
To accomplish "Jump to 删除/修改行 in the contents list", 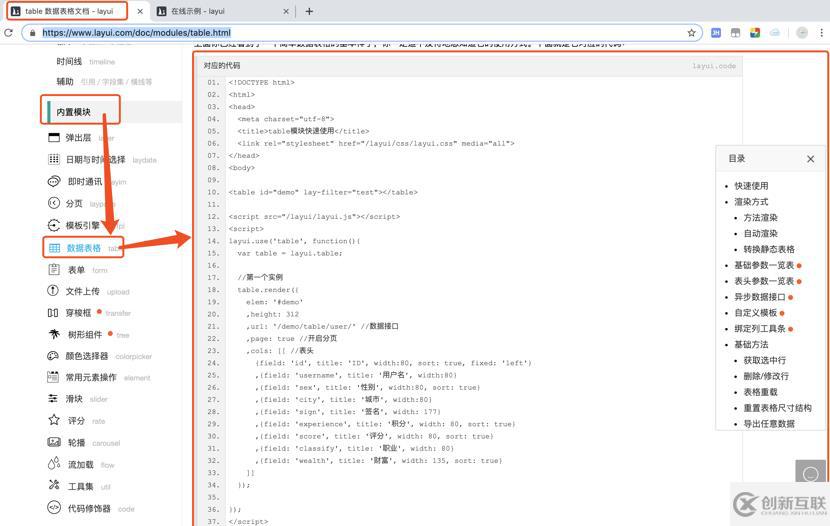I will click(x=766, y=376).
